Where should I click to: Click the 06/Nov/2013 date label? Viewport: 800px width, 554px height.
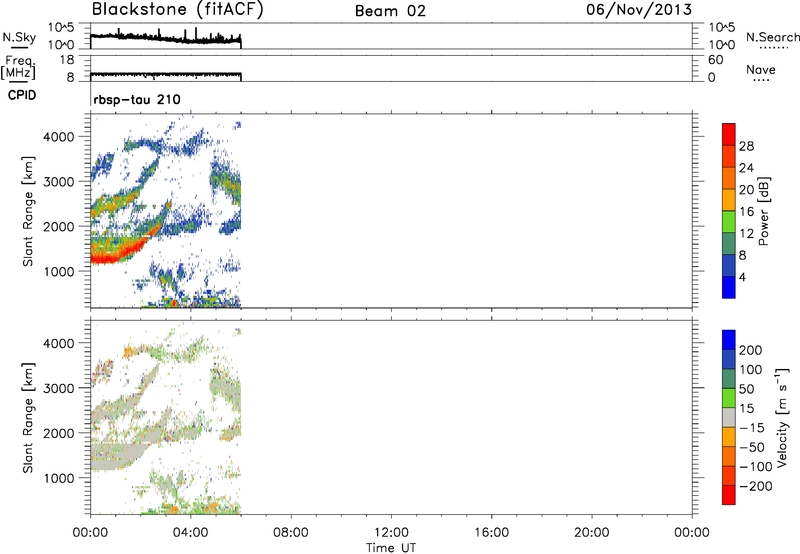[x=639, y=9]
